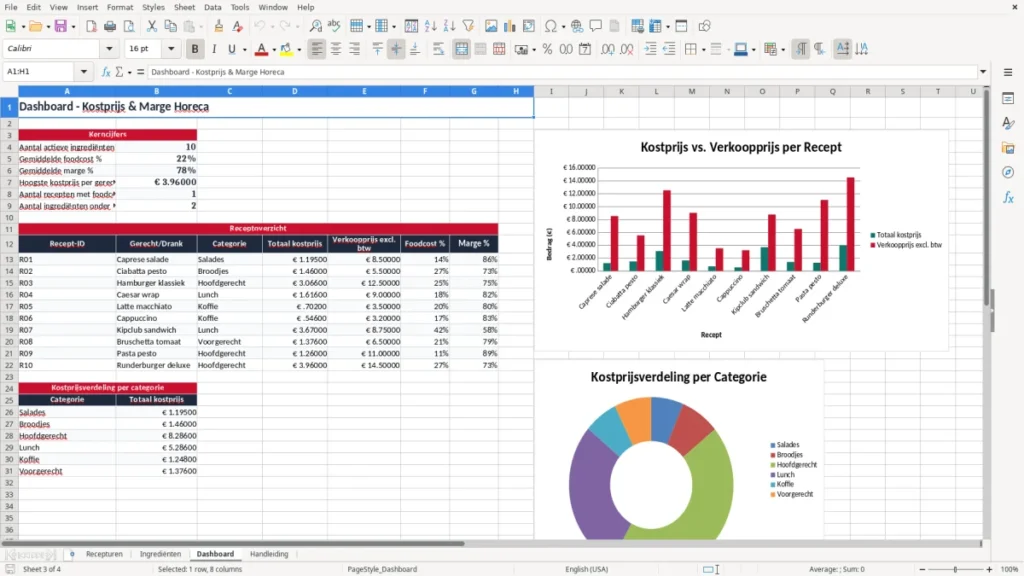Screen dimensions: 1024x576
Task: Open the sidebar settings hamburger button
Action: 1008,72
